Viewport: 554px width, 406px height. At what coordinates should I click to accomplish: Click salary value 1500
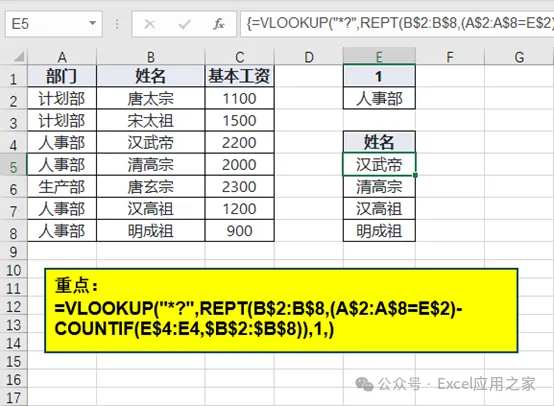pos(240,120)
